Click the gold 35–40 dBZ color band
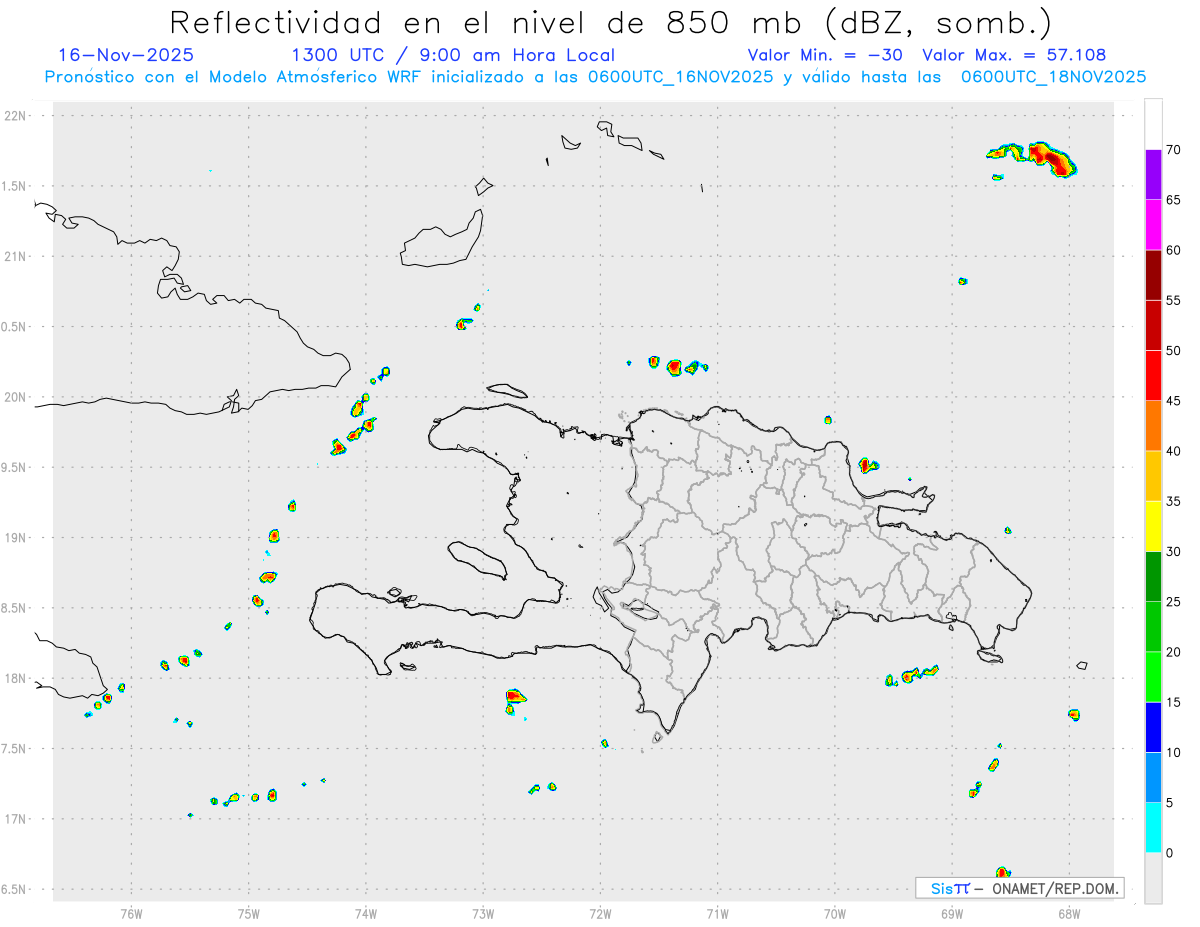This screenshot has height=927, width=1200. [1153, 476]
